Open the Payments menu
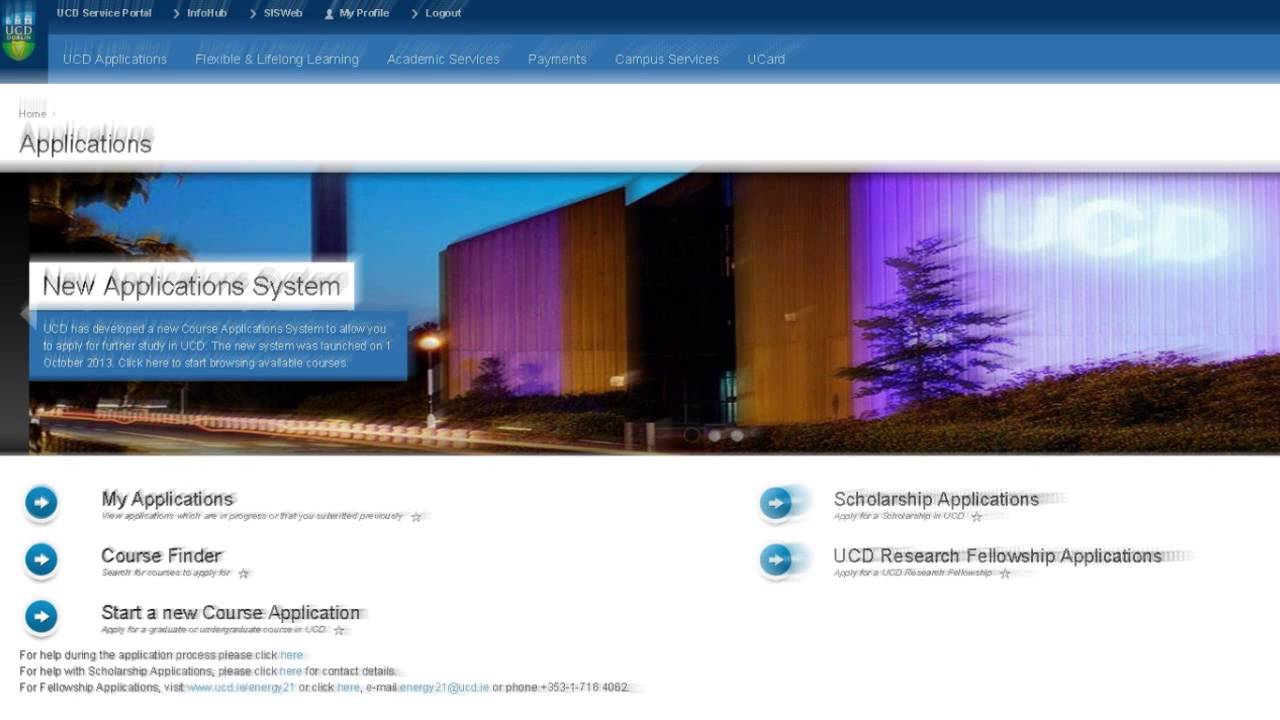Screen dimensions: 1280x720 (x=557, y=59)
